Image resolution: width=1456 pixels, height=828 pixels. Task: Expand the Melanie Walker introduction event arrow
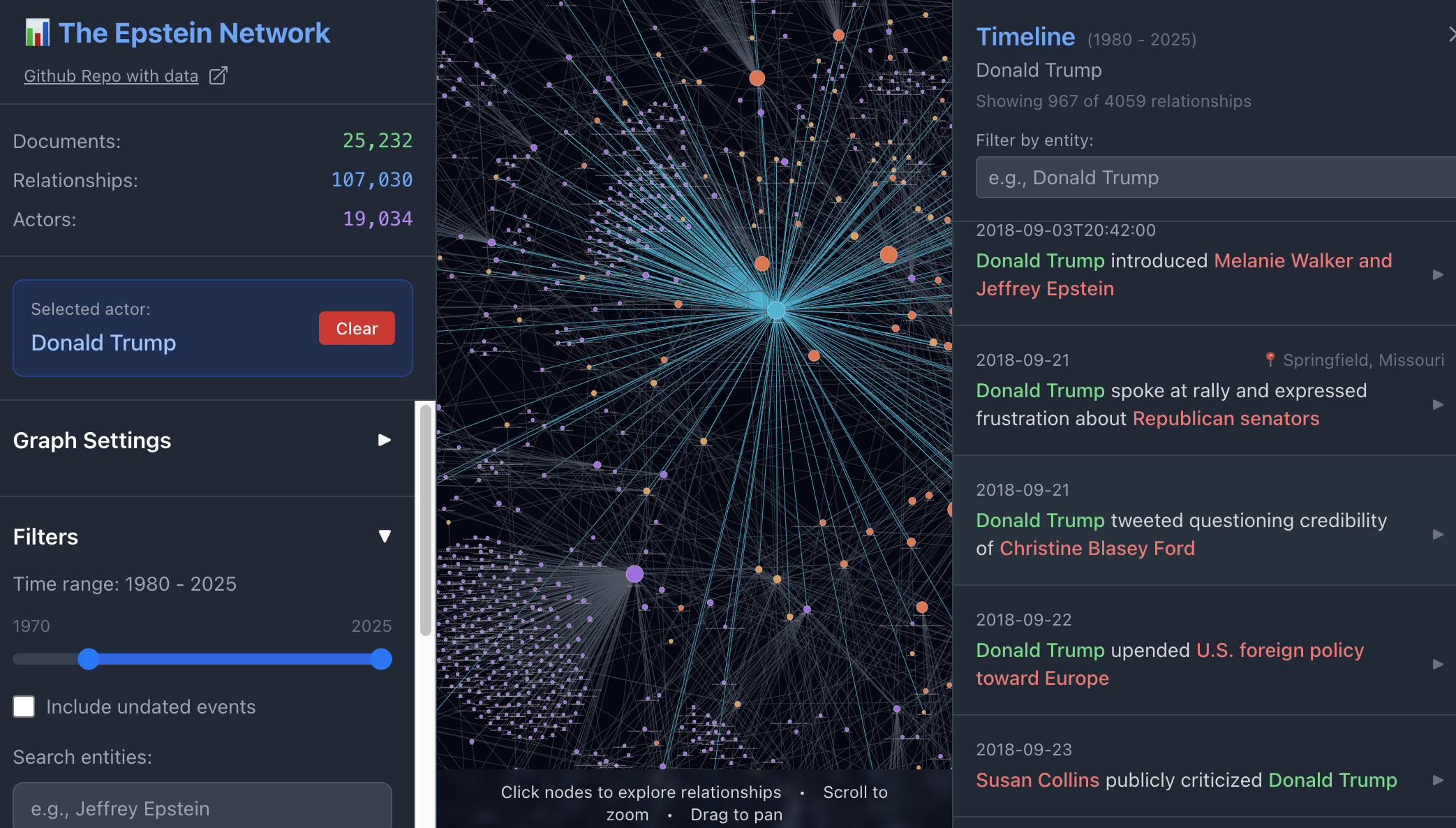coord(1438,274)
